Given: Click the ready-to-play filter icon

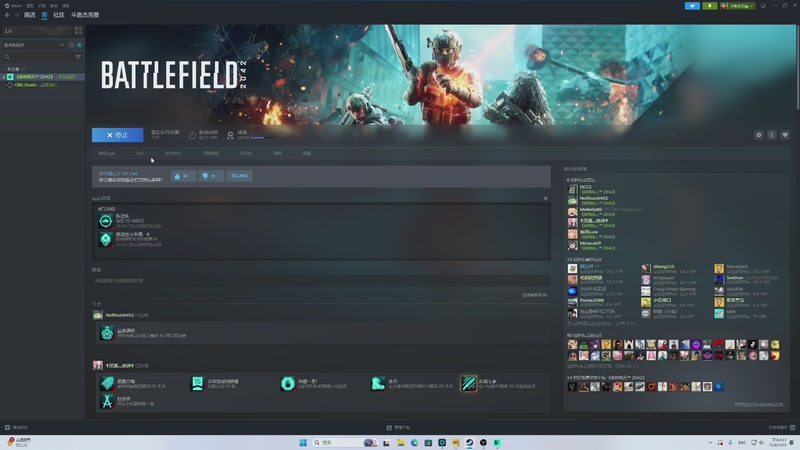Looking at the screenshot, I should 79,45.
